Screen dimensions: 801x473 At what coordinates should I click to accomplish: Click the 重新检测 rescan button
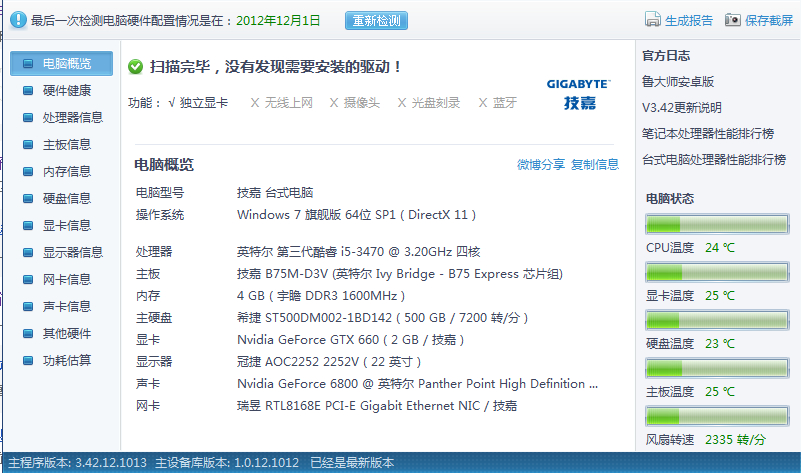(376, 20)
